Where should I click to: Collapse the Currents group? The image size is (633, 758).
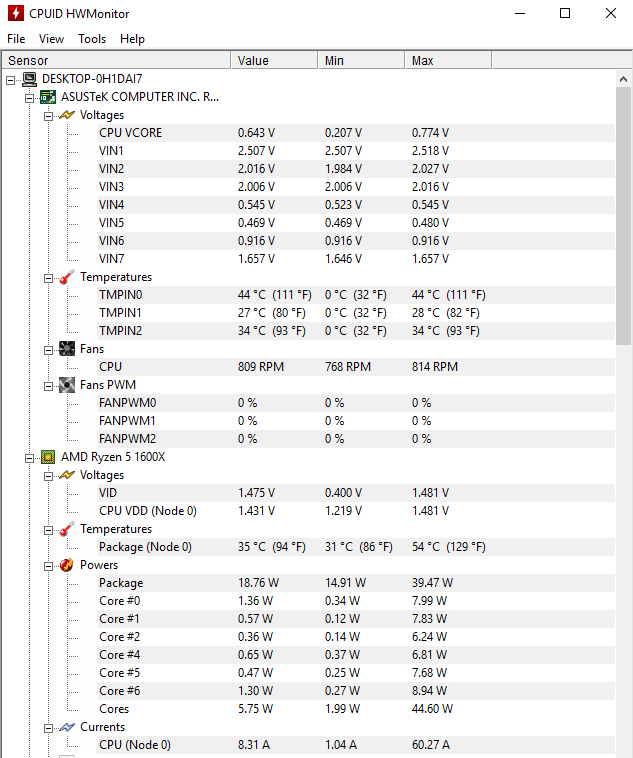pyautogui.click(x=48, y=728)
